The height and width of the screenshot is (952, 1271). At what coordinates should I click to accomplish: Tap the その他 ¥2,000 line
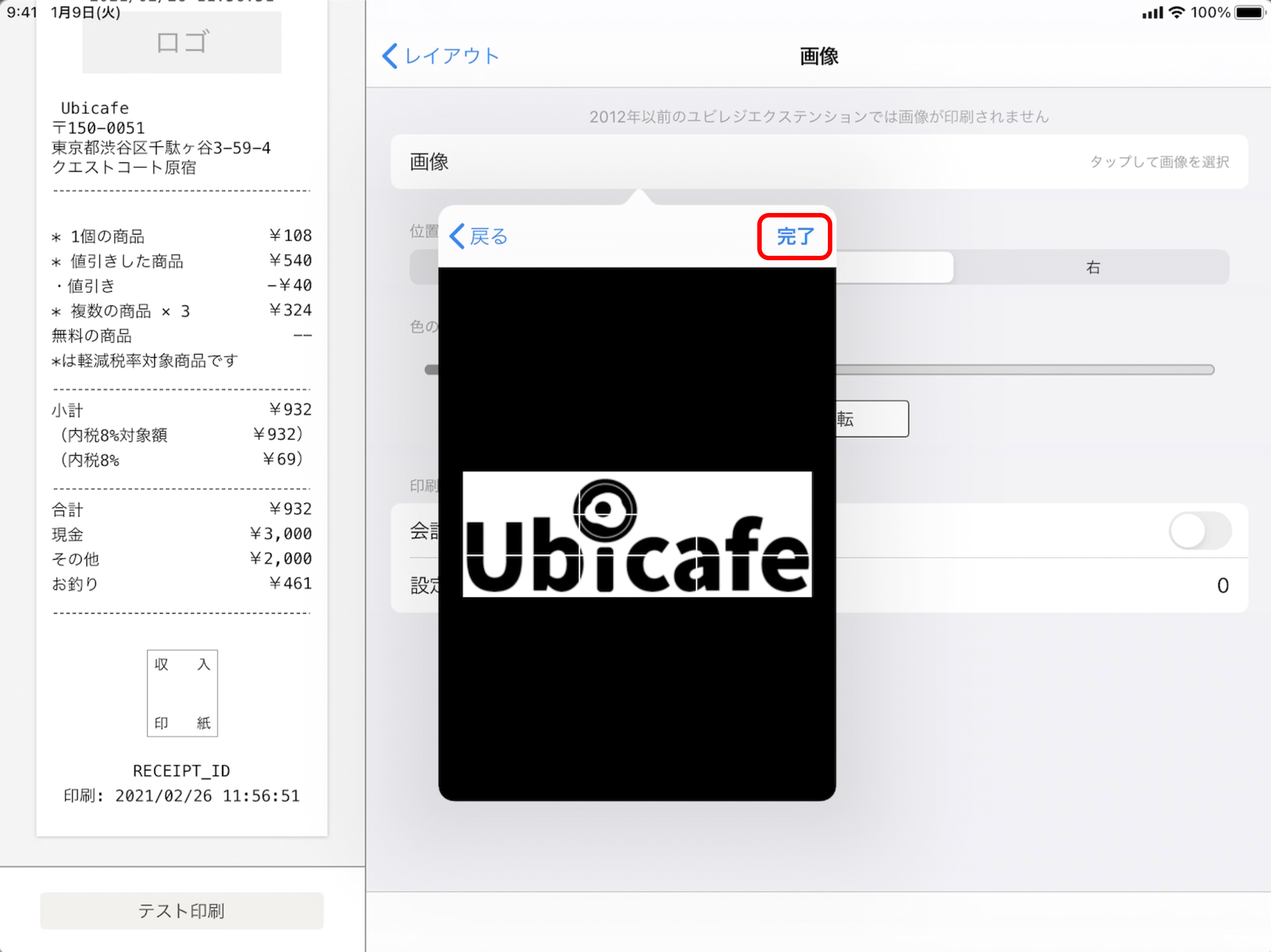coord(182,558)
